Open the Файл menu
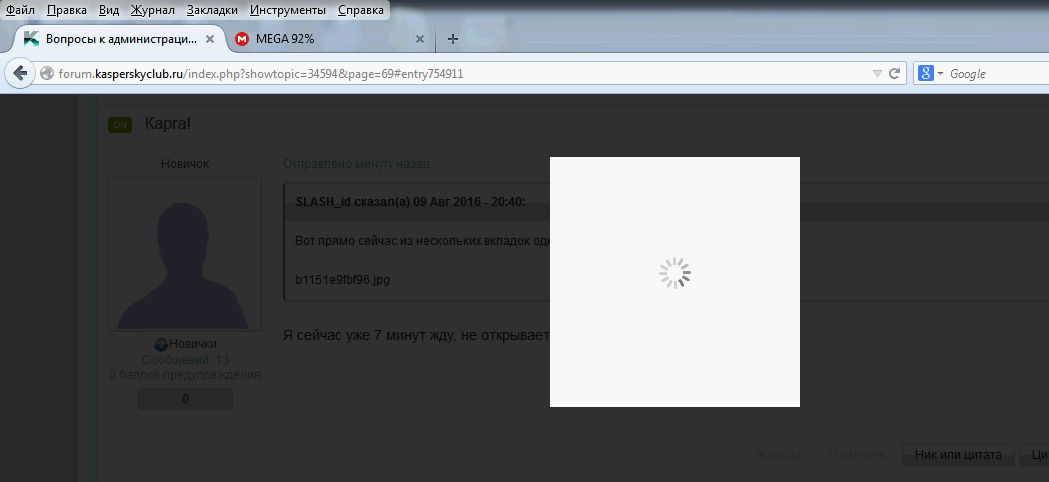The width and height of the screenshot is (1049, 482). [20, 10]
